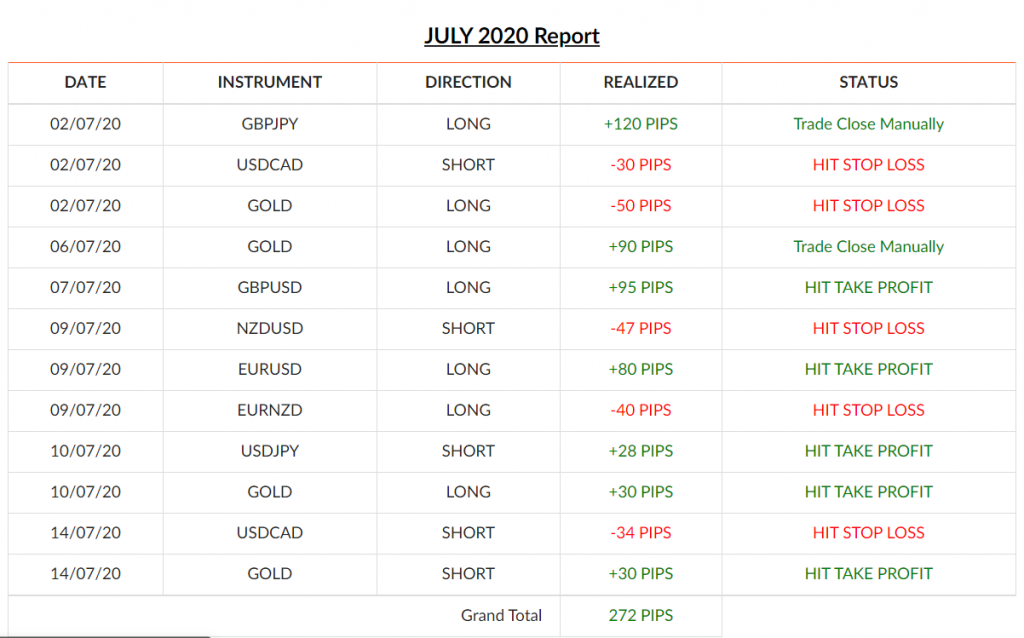Select the NZDUSD instrument cell
The width and height of the screenshot is (1024, 638).
click(x=270, y=328)
